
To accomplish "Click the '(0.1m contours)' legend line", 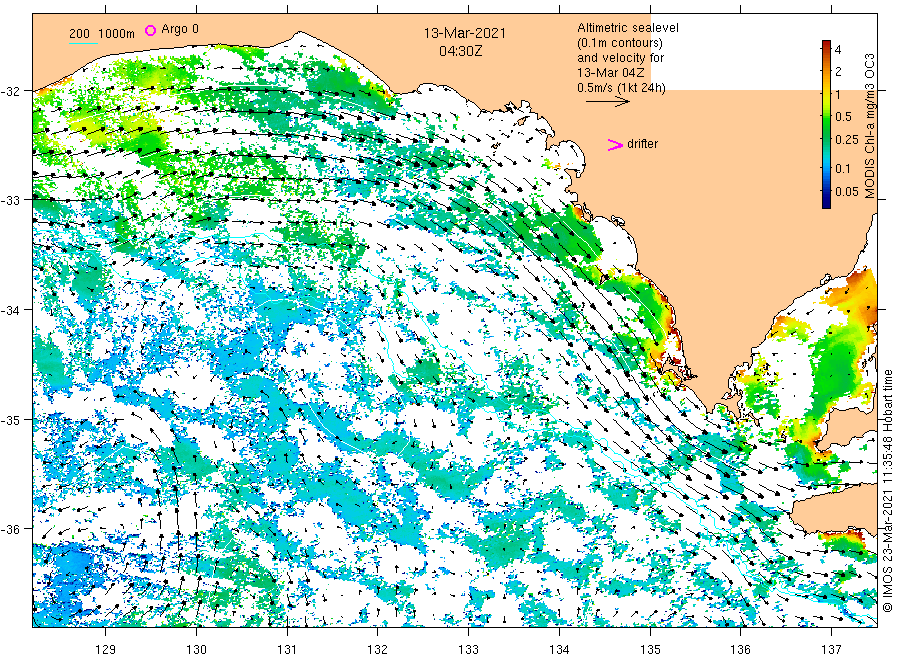I will point(619,43).
